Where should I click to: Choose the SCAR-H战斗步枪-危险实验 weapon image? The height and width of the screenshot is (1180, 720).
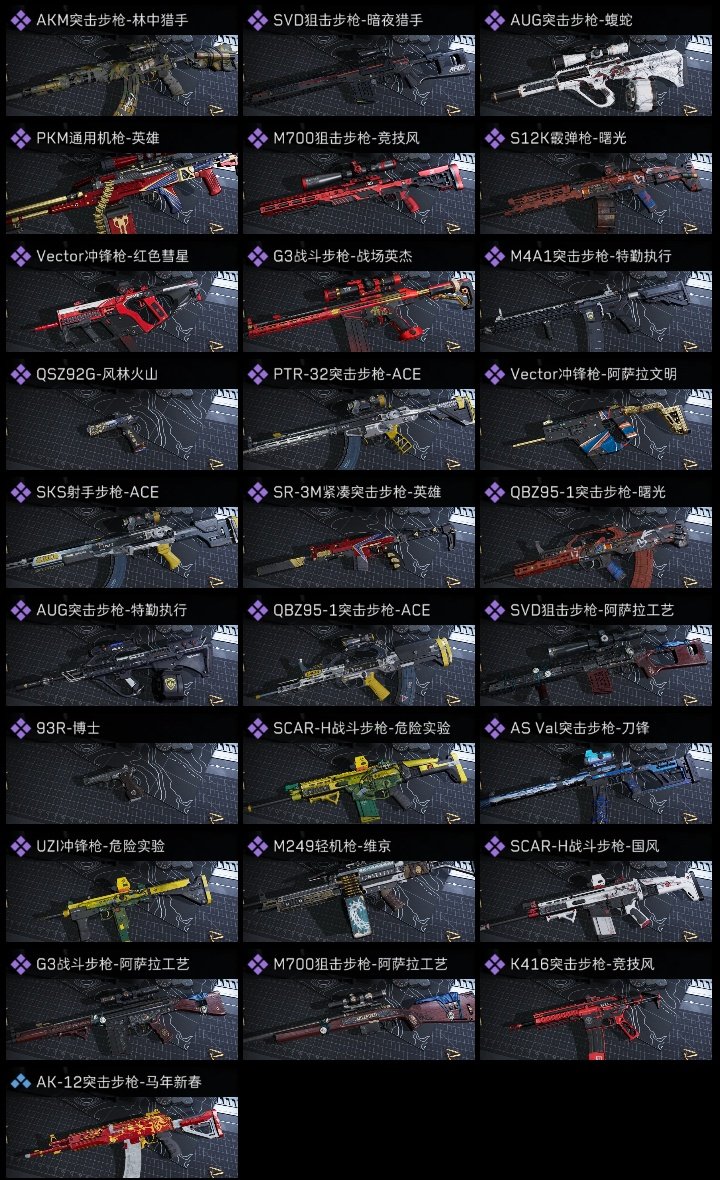click(359, 783)
